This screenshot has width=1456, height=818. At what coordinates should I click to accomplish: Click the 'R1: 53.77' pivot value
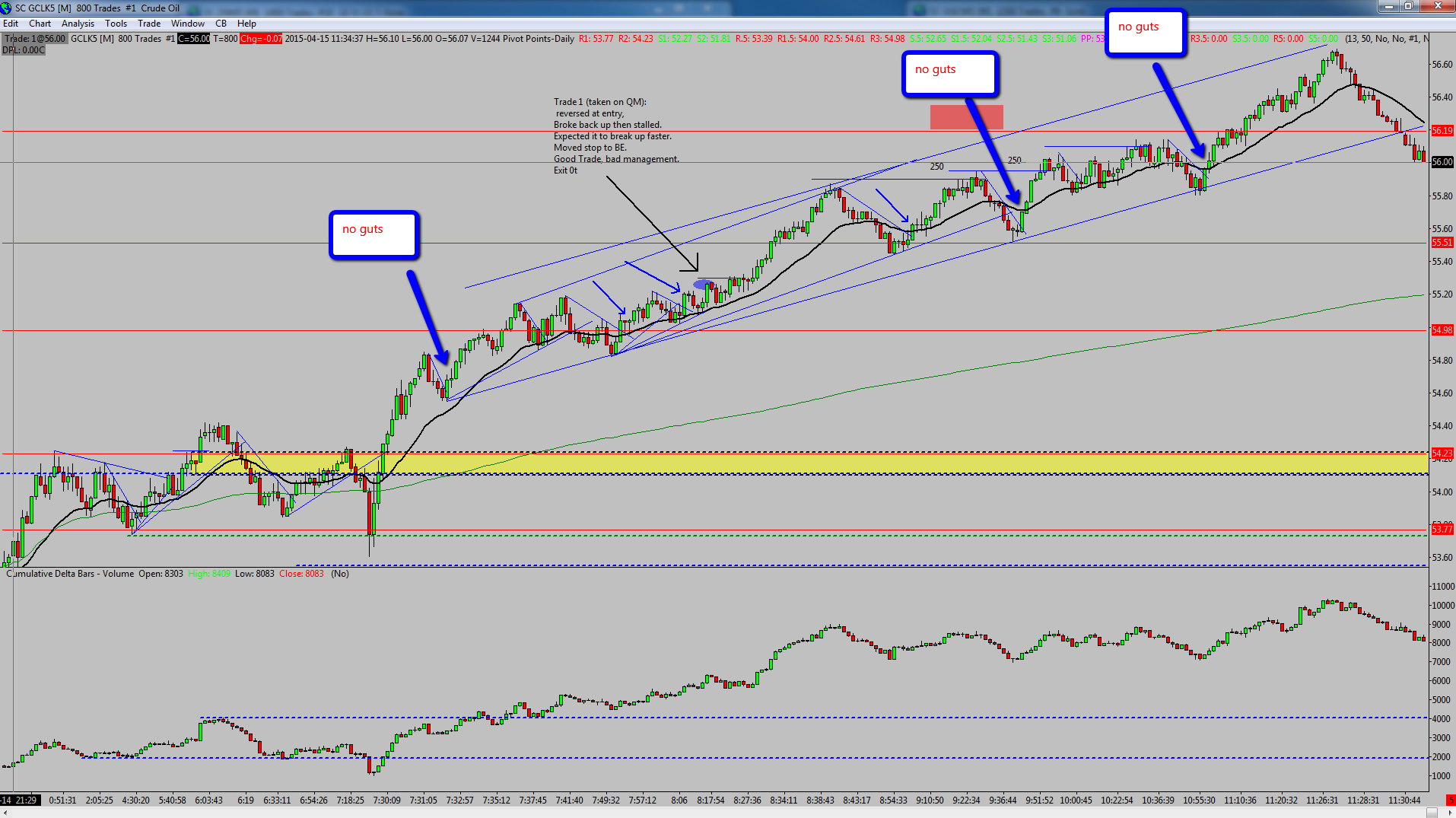[596, 39]
